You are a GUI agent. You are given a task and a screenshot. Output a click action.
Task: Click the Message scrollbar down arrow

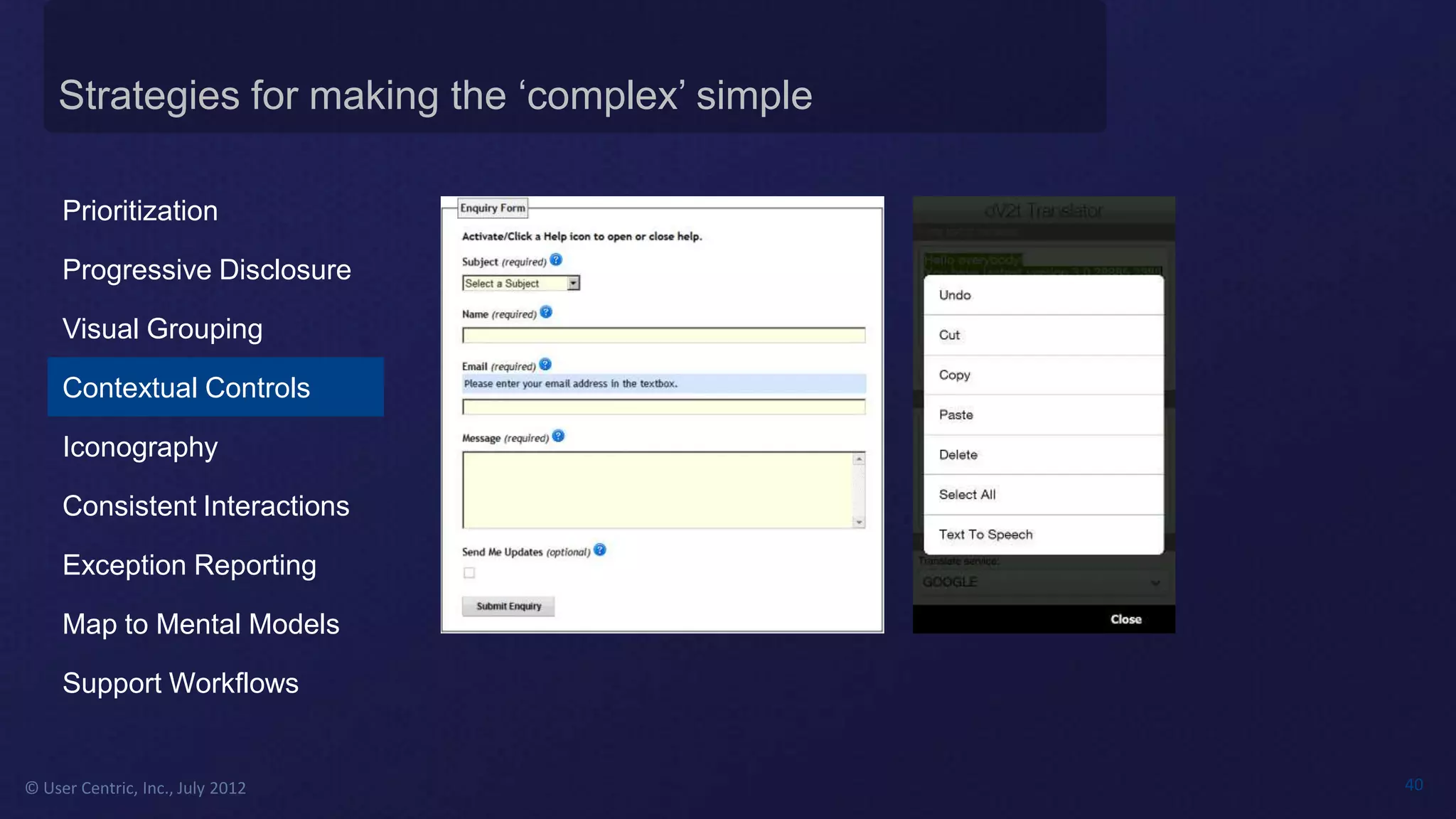(859, 522)
